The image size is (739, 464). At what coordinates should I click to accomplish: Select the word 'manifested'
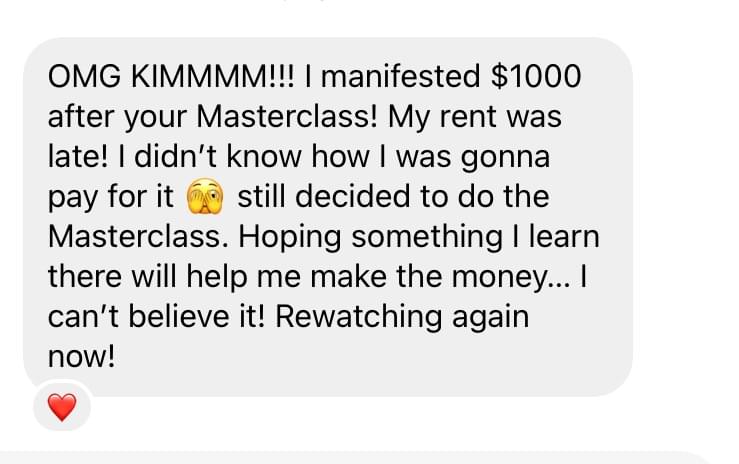click(x=401, y=76)
